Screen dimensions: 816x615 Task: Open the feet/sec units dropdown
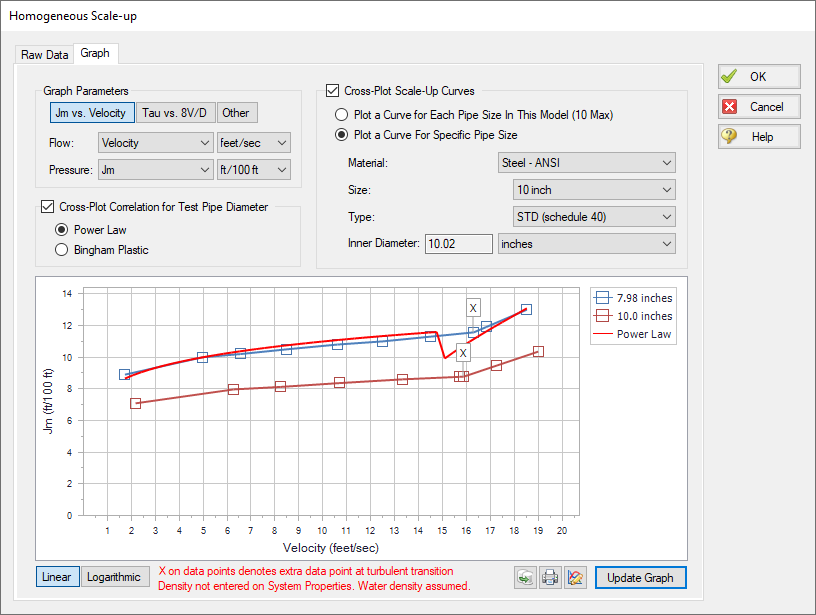253,143
